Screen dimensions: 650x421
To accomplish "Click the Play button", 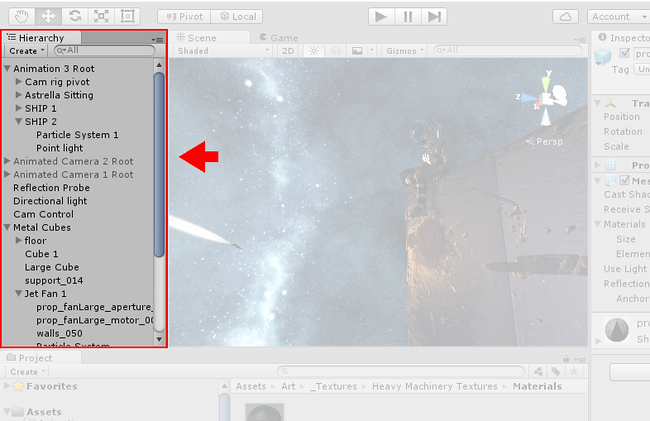I will pos(381,17).
